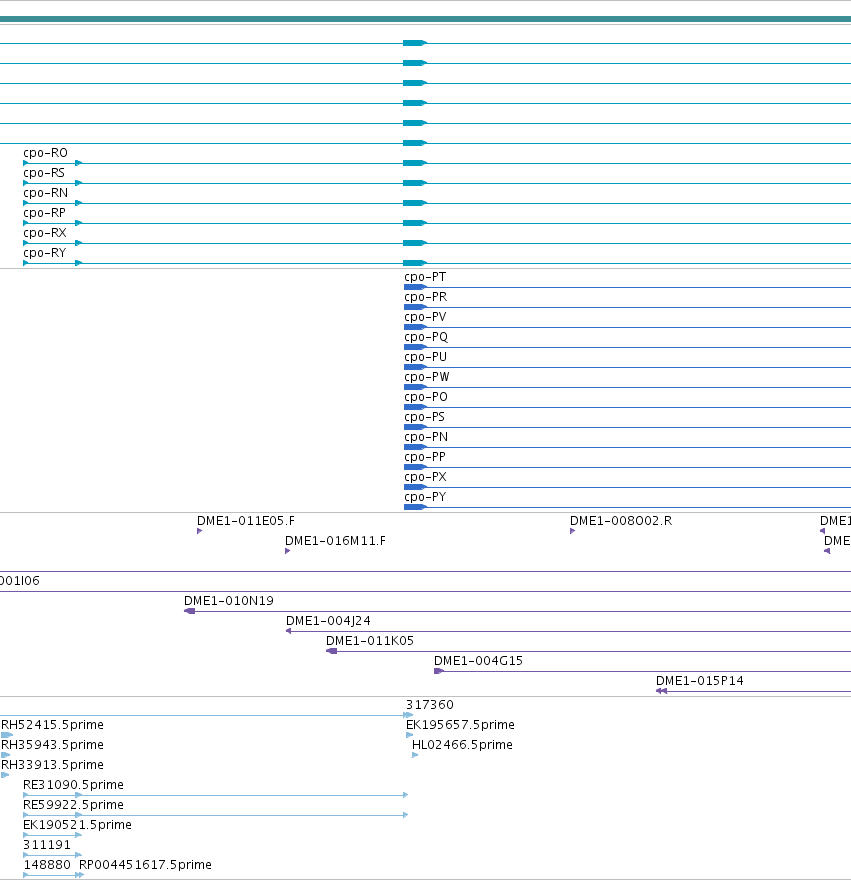851x880 pixels.
Task: Click the DME1-011K05 clone end arrow
Action: [332, 651]
